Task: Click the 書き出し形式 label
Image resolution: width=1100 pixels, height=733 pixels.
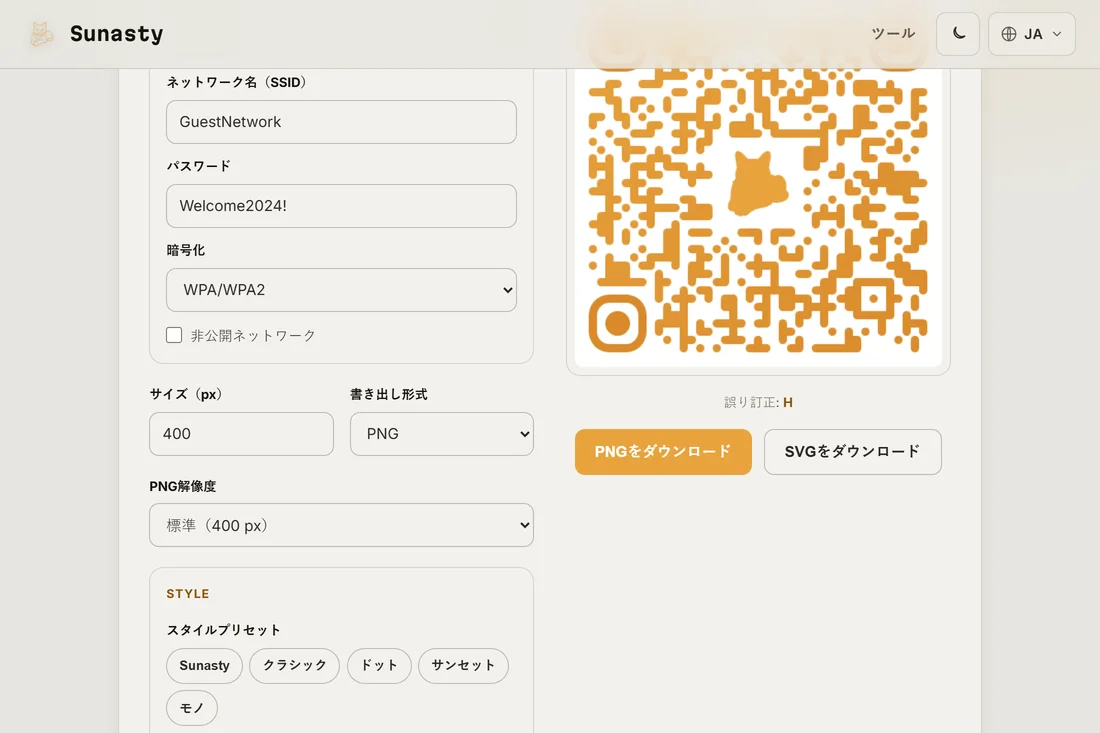Action: 389,394
